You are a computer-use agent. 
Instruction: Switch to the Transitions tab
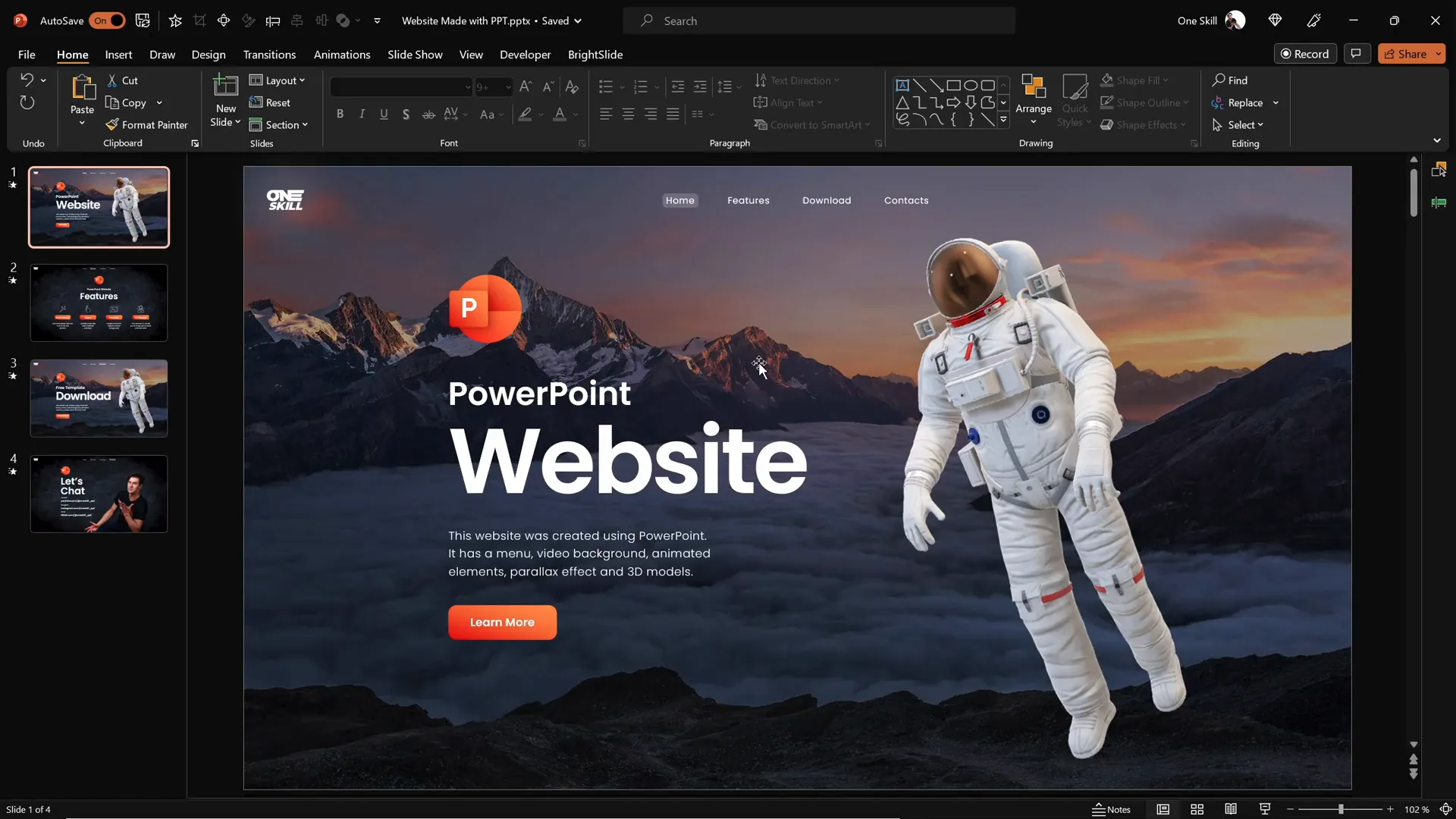coord(269,55)
